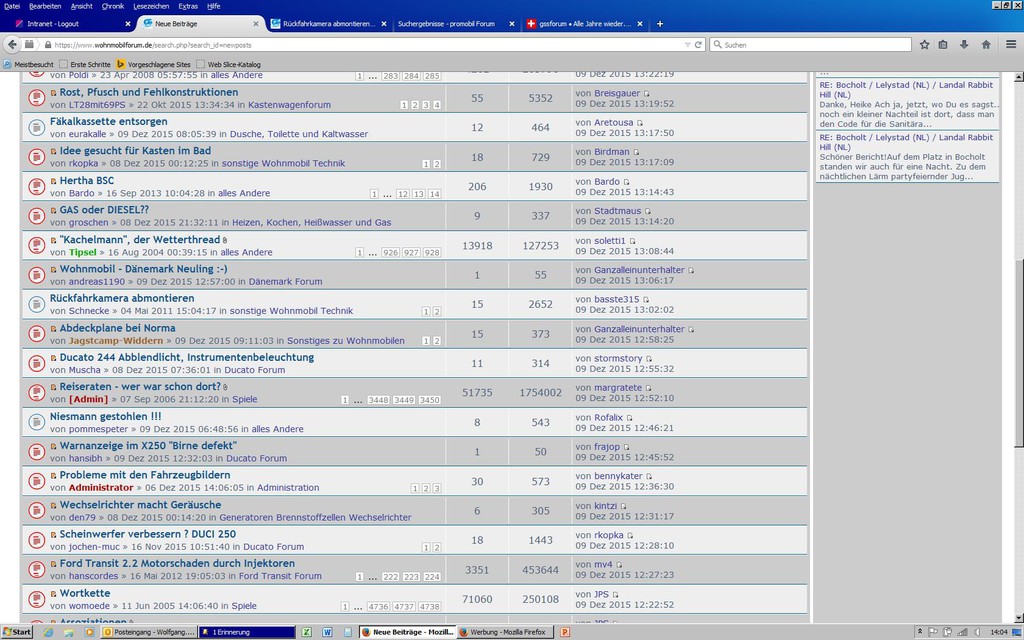Screen dimensions: 1024x640
Task: Open the Dänemark Forum link
Action: [x=285, y=281]
